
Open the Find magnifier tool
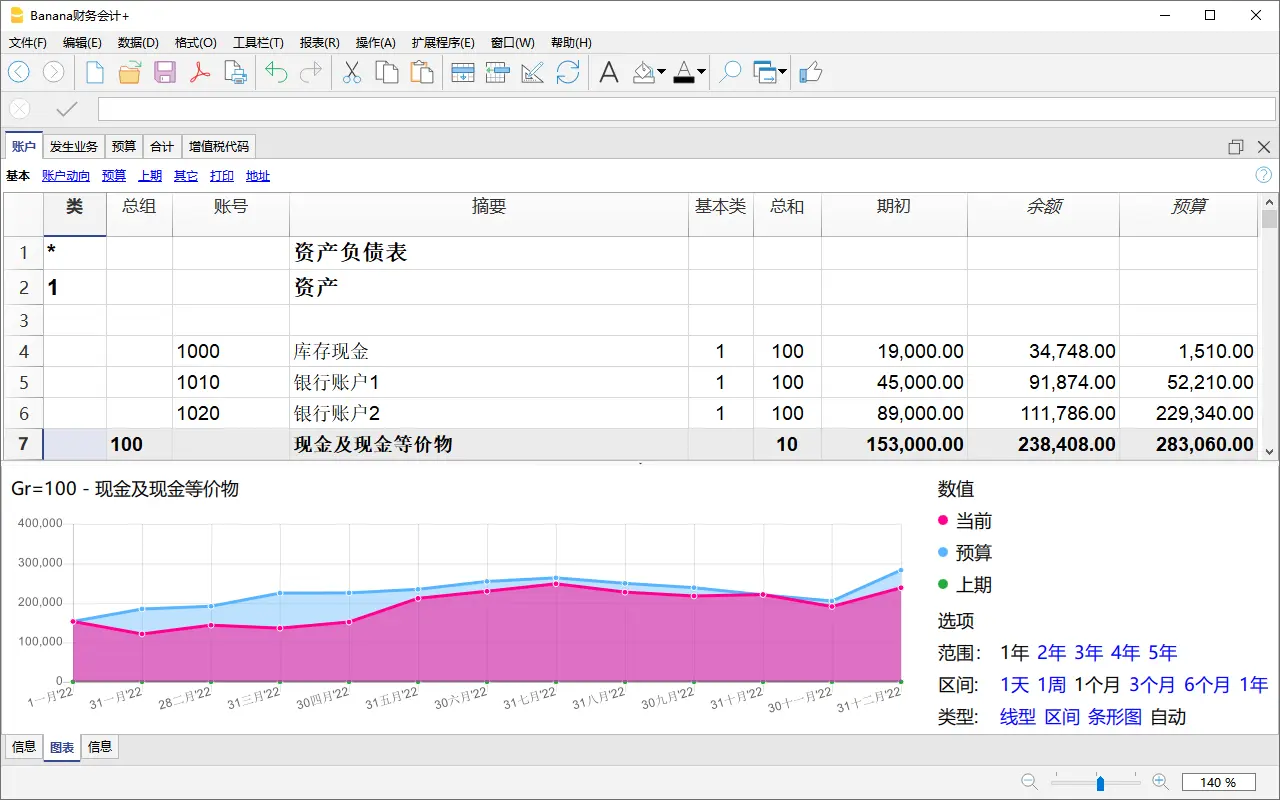click(730, 72)
